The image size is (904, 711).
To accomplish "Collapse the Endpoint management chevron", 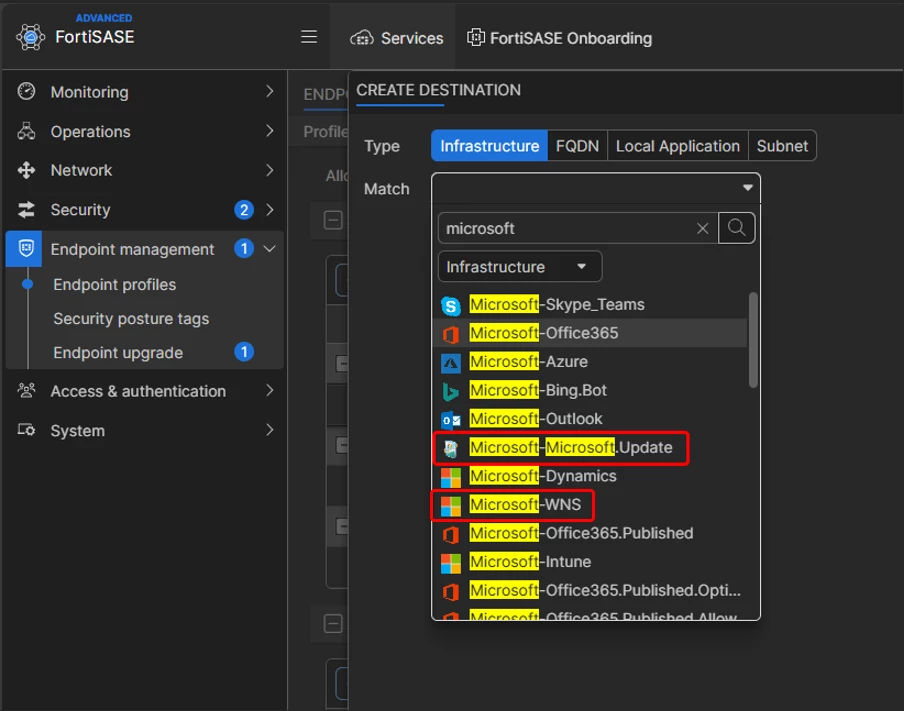I will coord(269,249).
